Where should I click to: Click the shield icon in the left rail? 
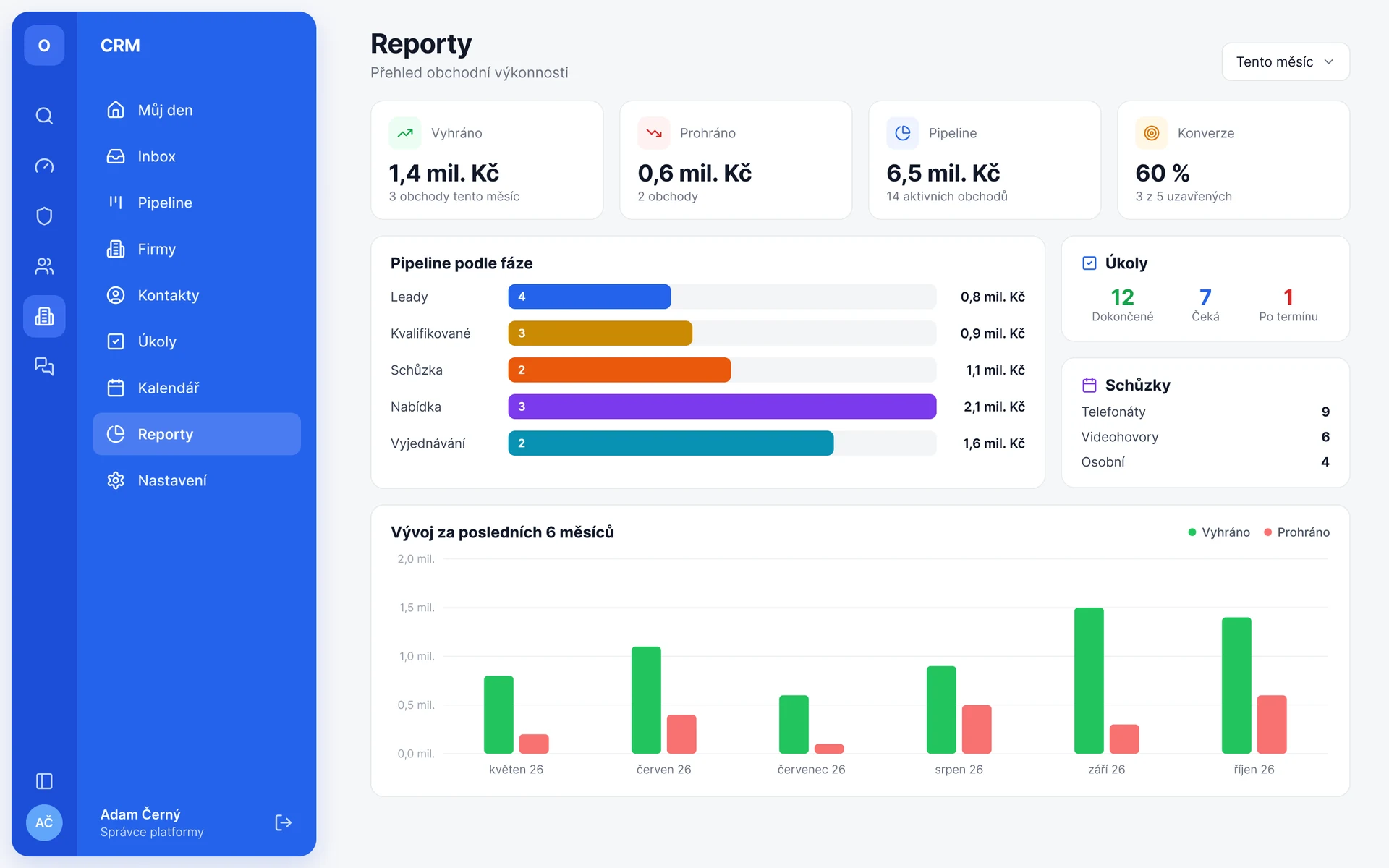pyautogui.click(x=44, y=216)
